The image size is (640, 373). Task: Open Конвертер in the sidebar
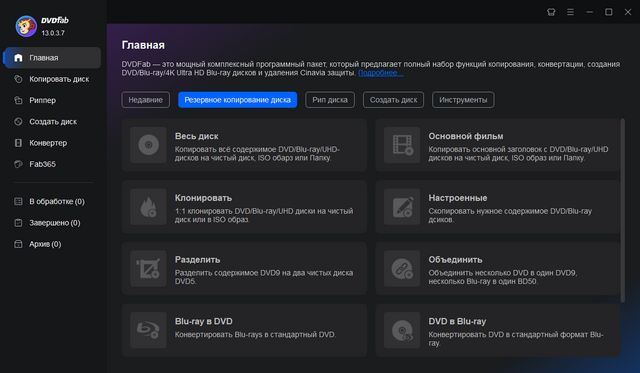(48, 143)
